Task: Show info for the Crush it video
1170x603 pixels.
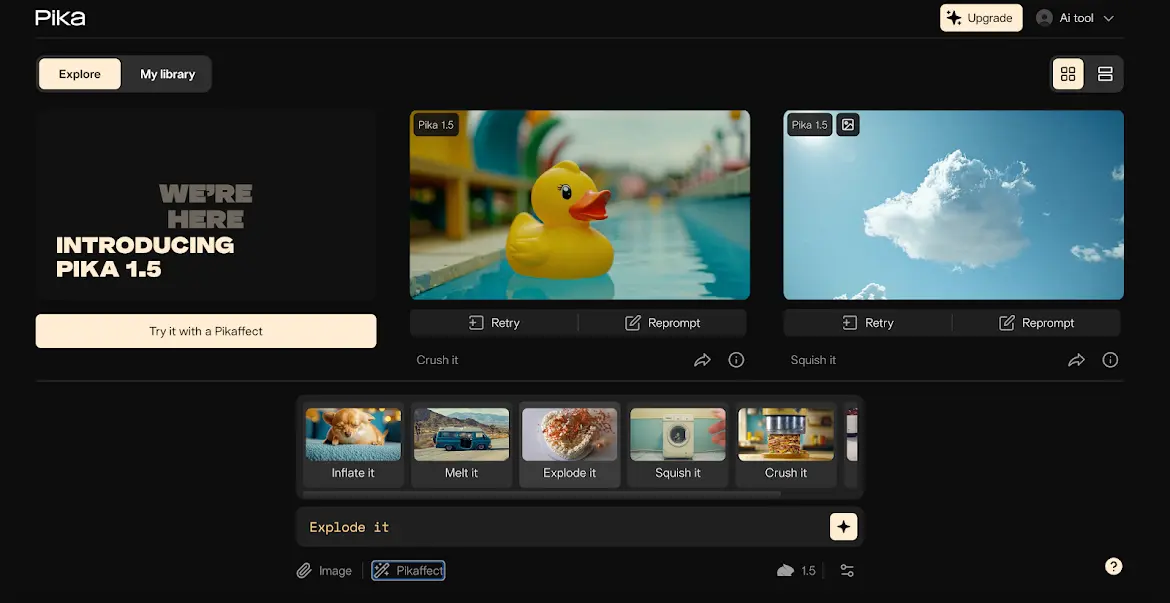Action: pyautogui.click(x=736, y=360)
